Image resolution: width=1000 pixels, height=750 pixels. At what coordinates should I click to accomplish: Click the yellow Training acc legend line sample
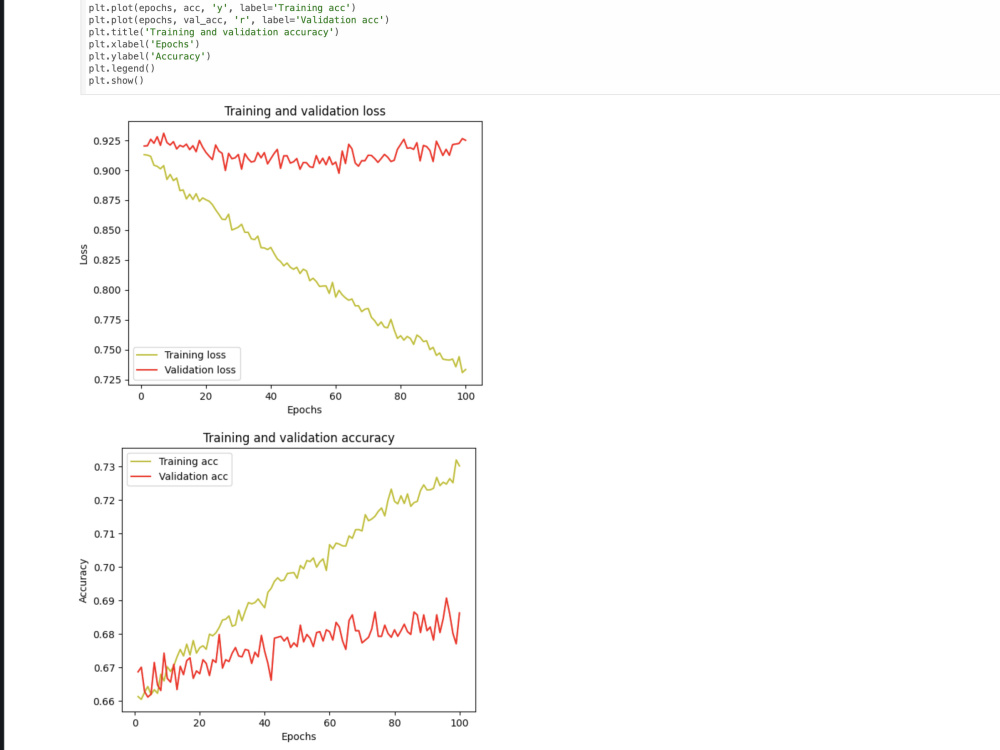tap(140, 461)
